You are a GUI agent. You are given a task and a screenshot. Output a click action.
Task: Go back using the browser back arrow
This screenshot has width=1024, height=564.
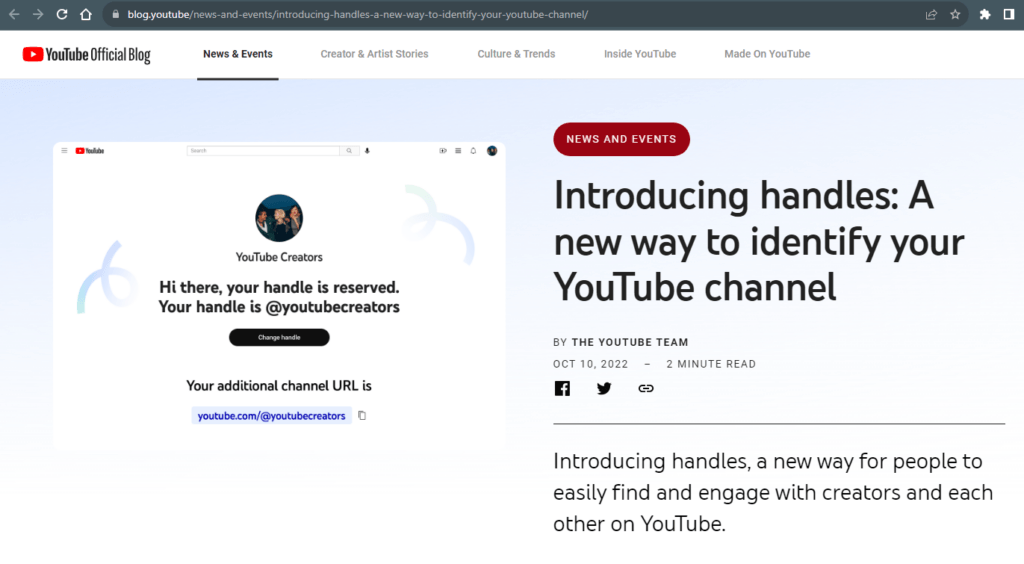click(x=14, y=14)
